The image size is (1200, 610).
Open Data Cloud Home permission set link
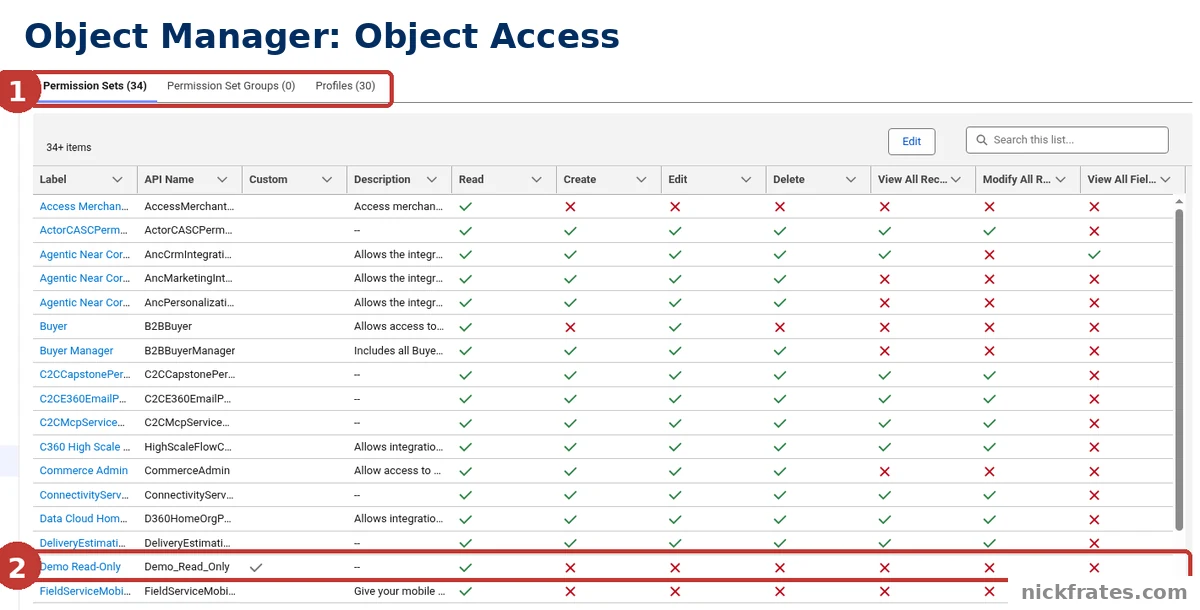[84, 519]
